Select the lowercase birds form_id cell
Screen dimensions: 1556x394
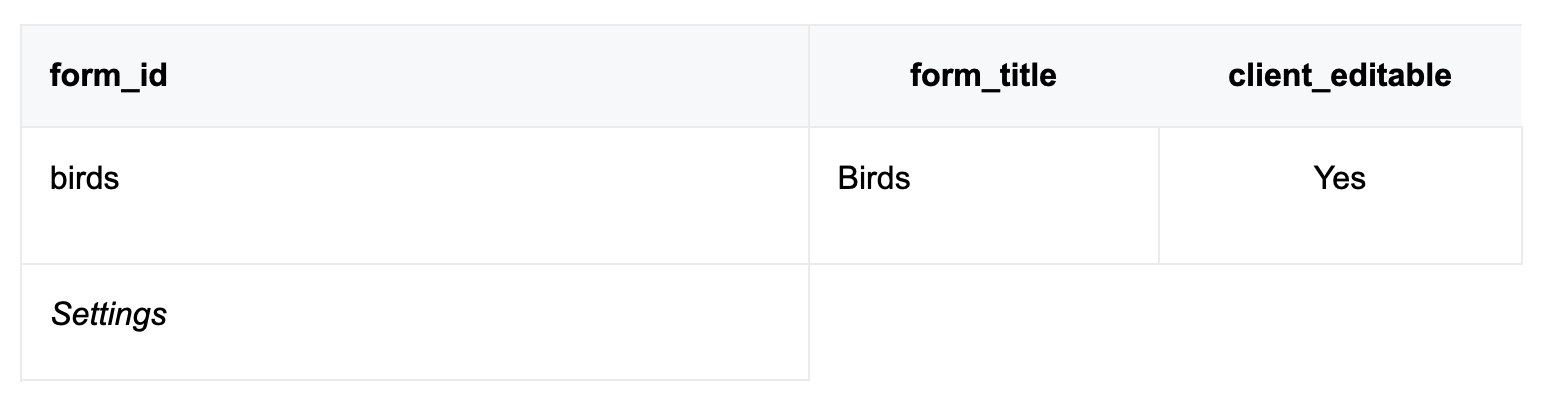coord(415,195)
